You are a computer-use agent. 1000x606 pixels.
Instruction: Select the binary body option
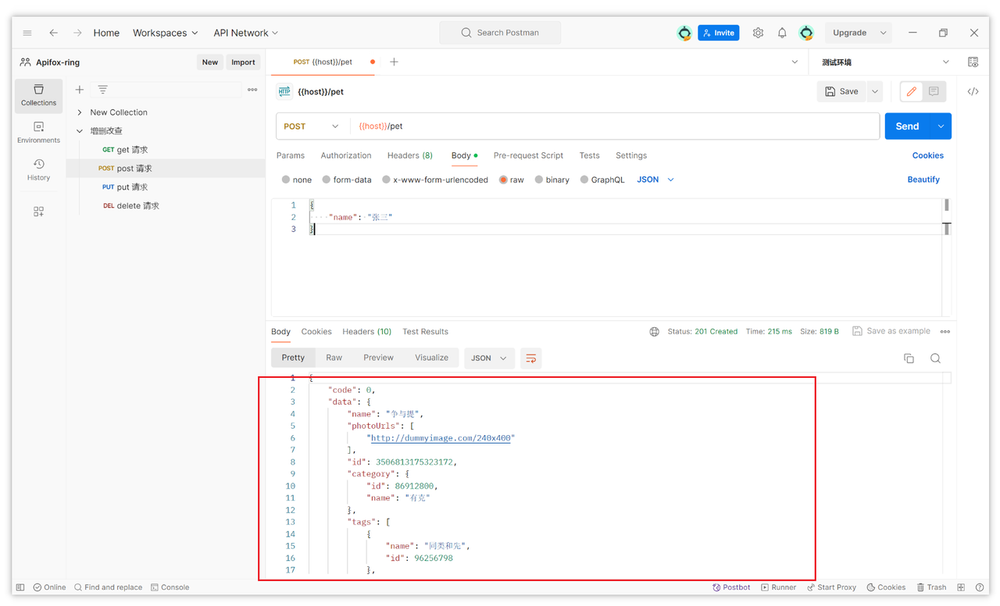tap(552, 180)
